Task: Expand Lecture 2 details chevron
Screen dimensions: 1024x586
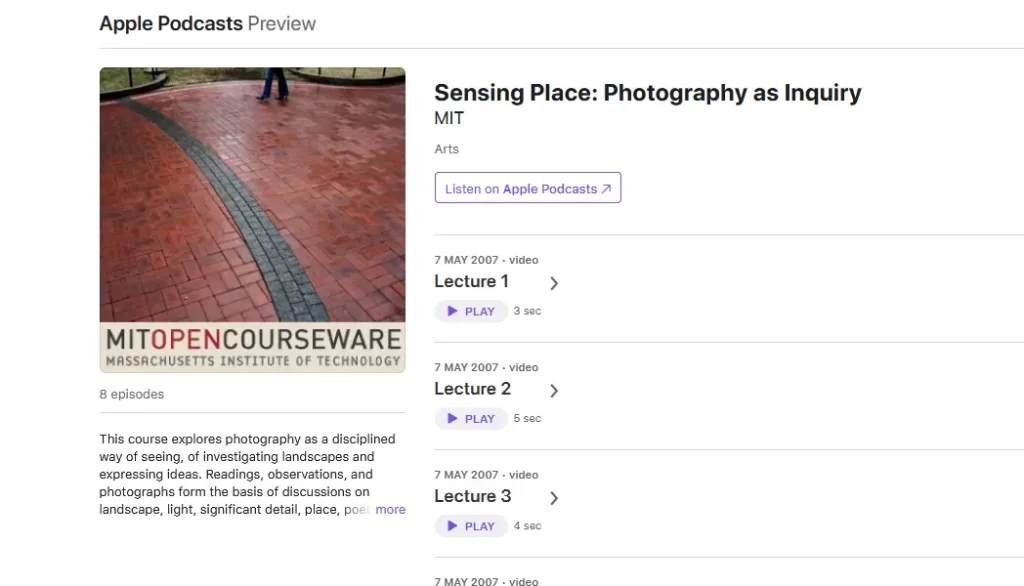Action: coord(554,391)
